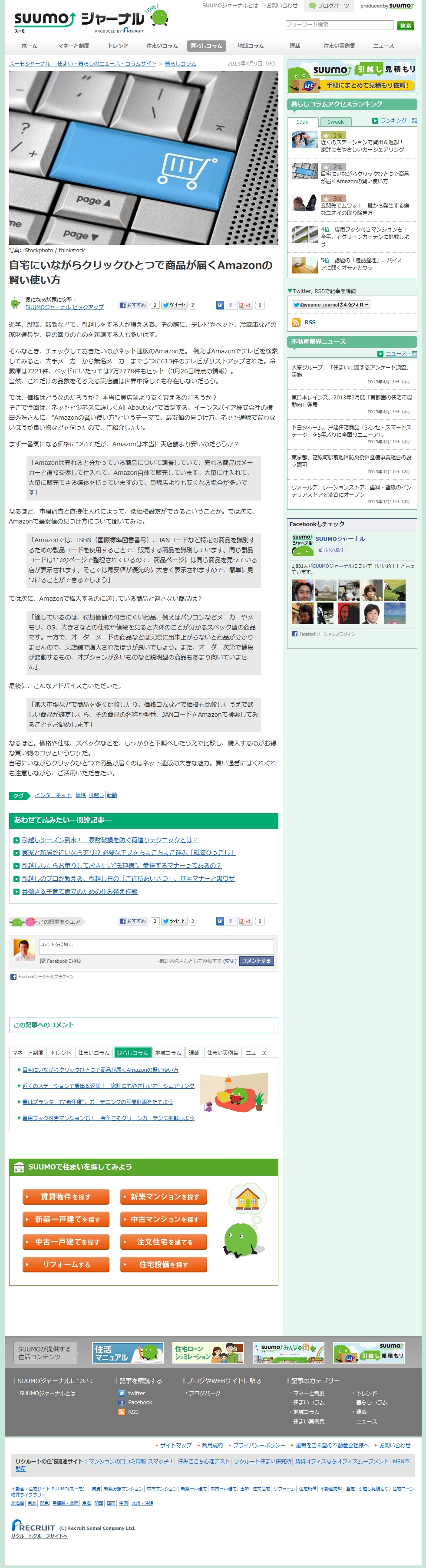
Task: Go to 住まいコラム in the top navigation bar
Action: click(x=162, y=46)
